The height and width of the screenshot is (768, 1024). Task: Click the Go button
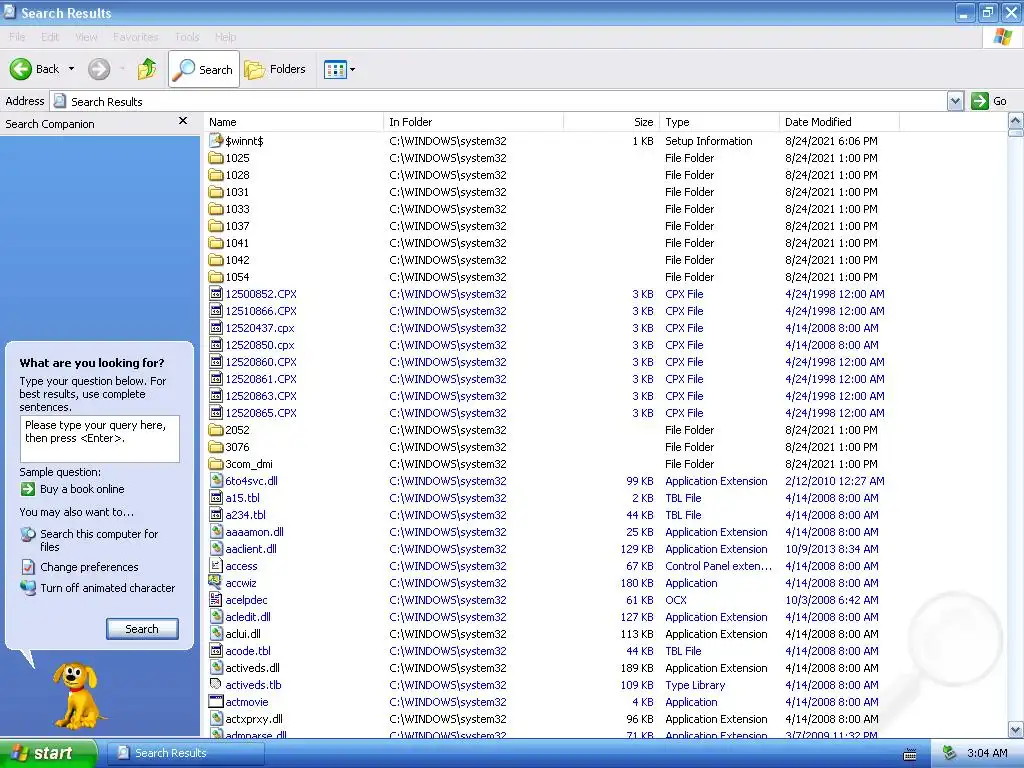coord(989,101)
